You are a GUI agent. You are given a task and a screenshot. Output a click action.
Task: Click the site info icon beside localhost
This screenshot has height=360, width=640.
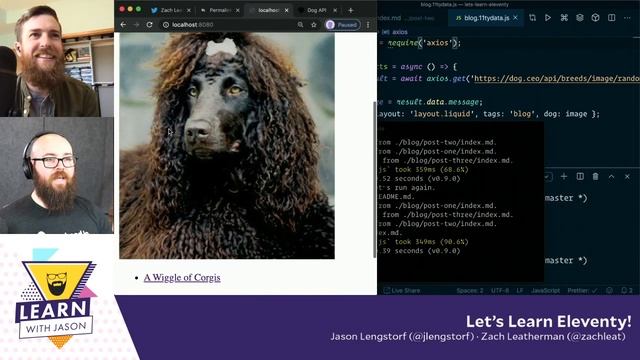[x=166, y=25]
